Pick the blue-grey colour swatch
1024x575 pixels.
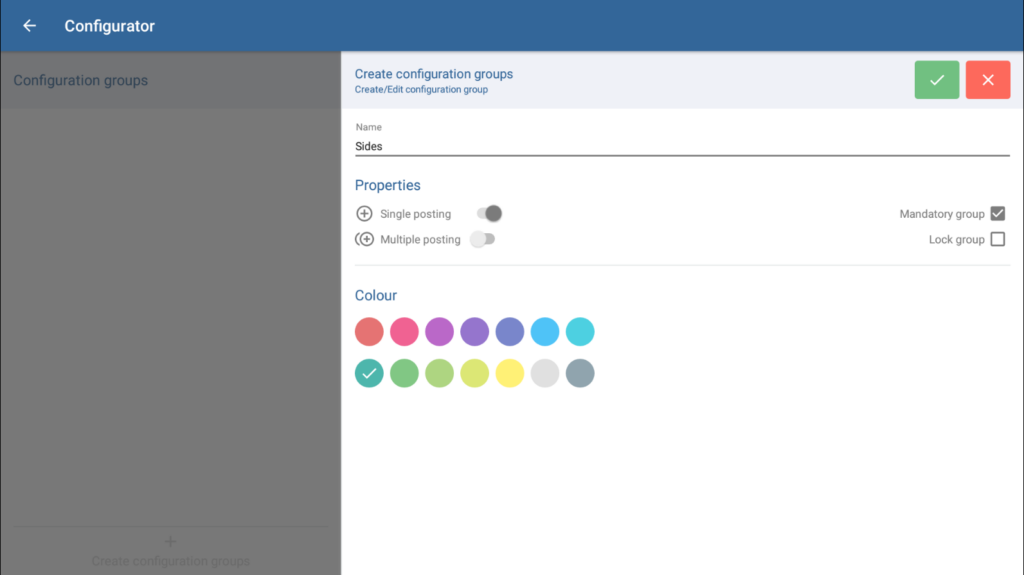pos(580,374)
